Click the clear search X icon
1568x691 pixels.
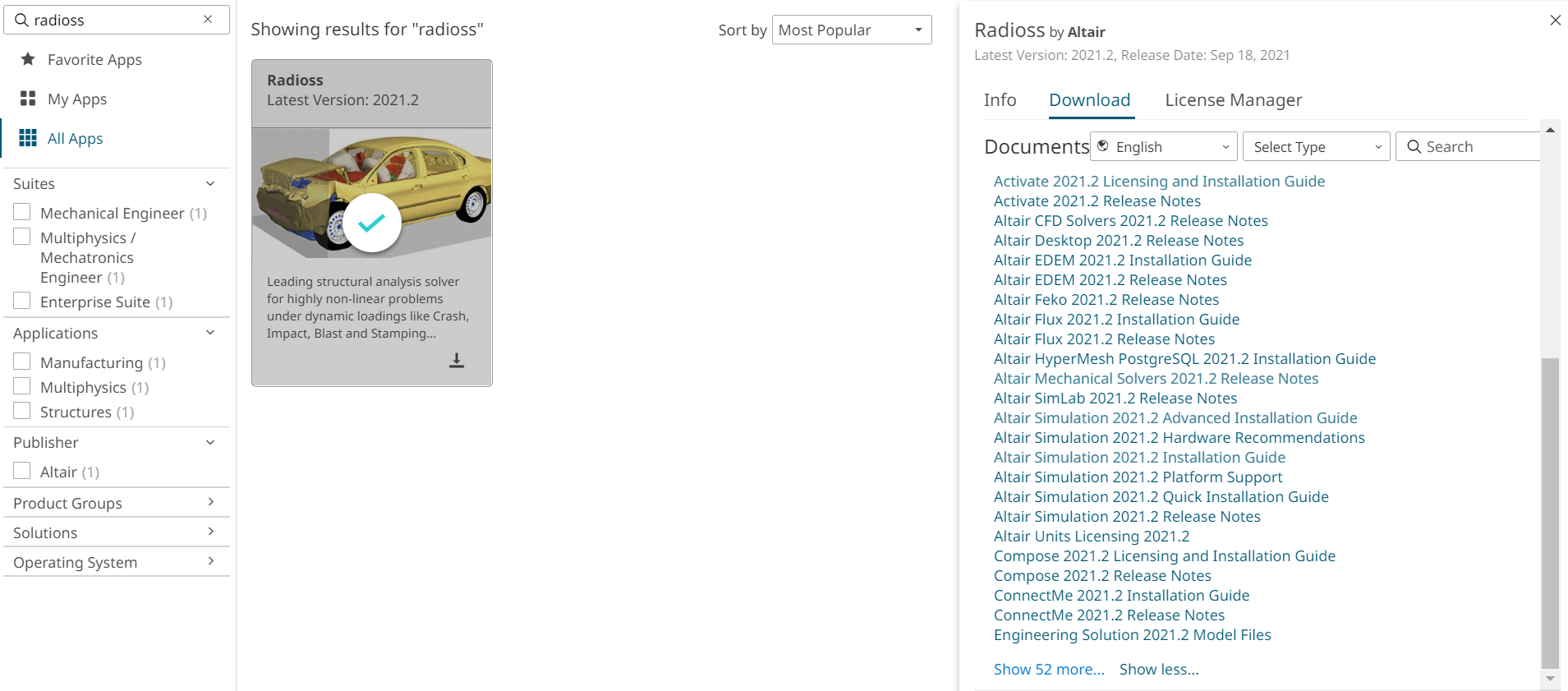click(x=208, y=20)
